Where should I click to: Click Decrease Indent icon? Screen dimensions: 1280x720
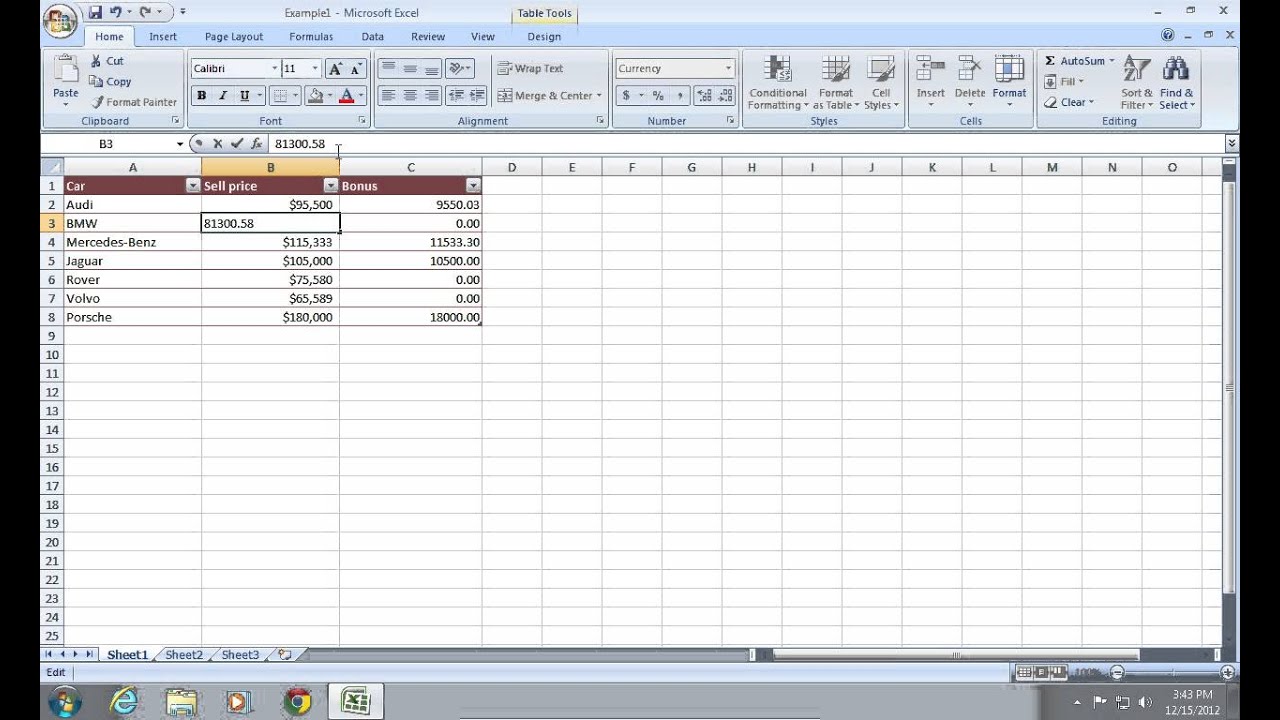(x=456, y=96)
